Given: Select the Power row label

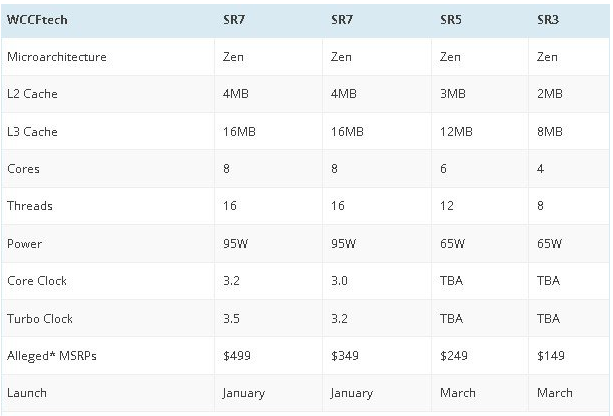Looking at the screenshot, I should pyautogui.click(x=24, y=243).
